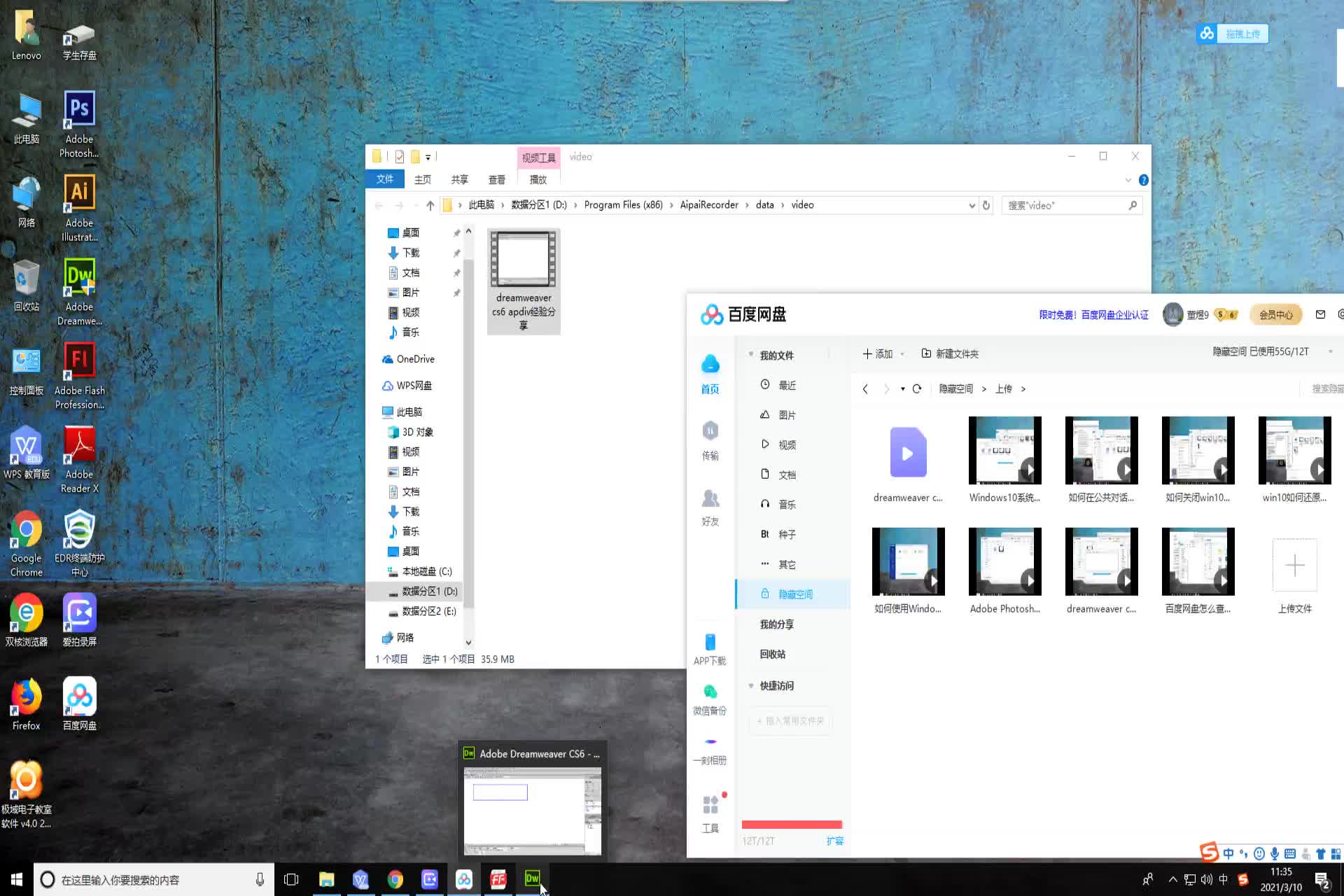1344x896 pixels.
Task: Click the red storage usage bar
Action: coord(792,825)
